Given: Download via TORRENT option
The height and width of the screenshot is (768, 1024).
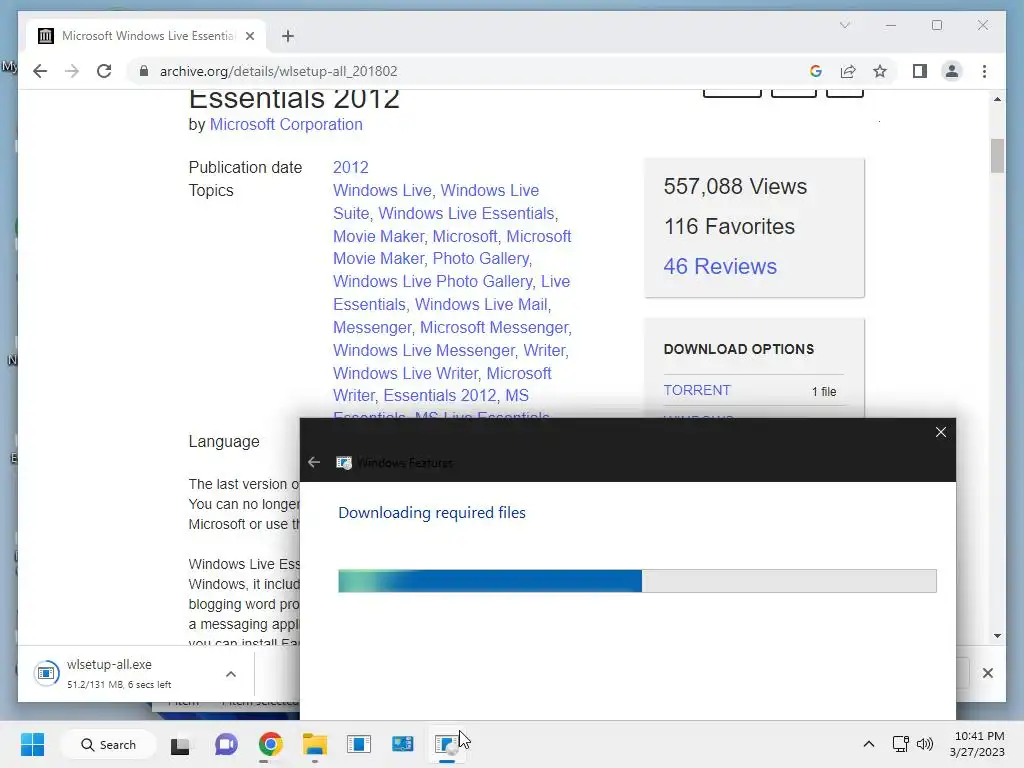Looking at the screenshot, I should [697, 390].
